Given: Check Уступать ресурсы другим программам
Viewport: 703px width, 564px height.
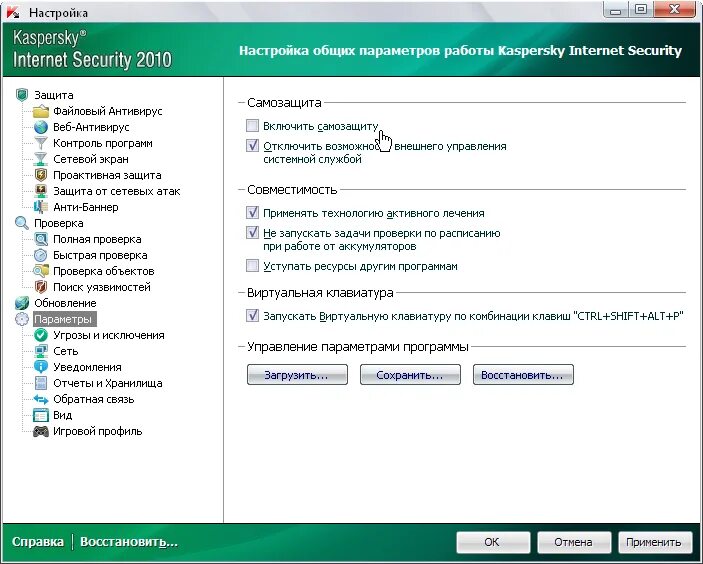Looking at the screenshot, I should 252,266.
